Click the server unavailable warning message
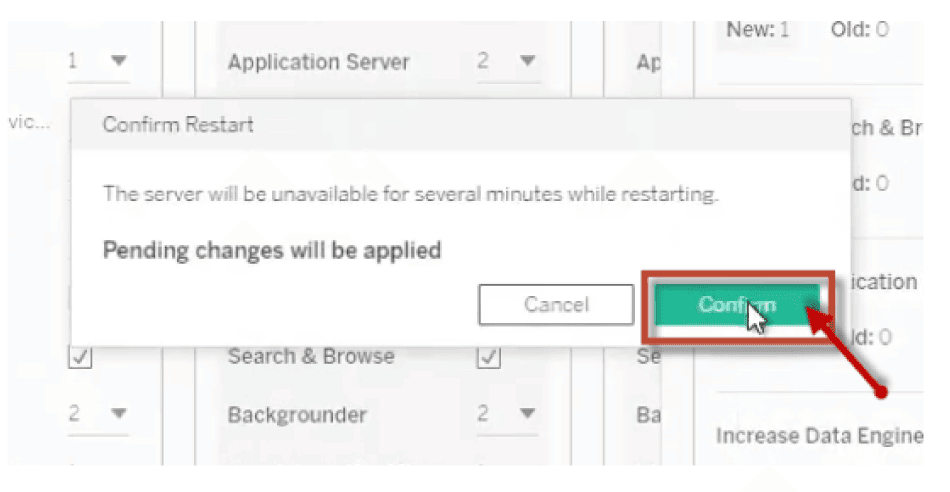 pyautogui.click(x=410, y=194)
